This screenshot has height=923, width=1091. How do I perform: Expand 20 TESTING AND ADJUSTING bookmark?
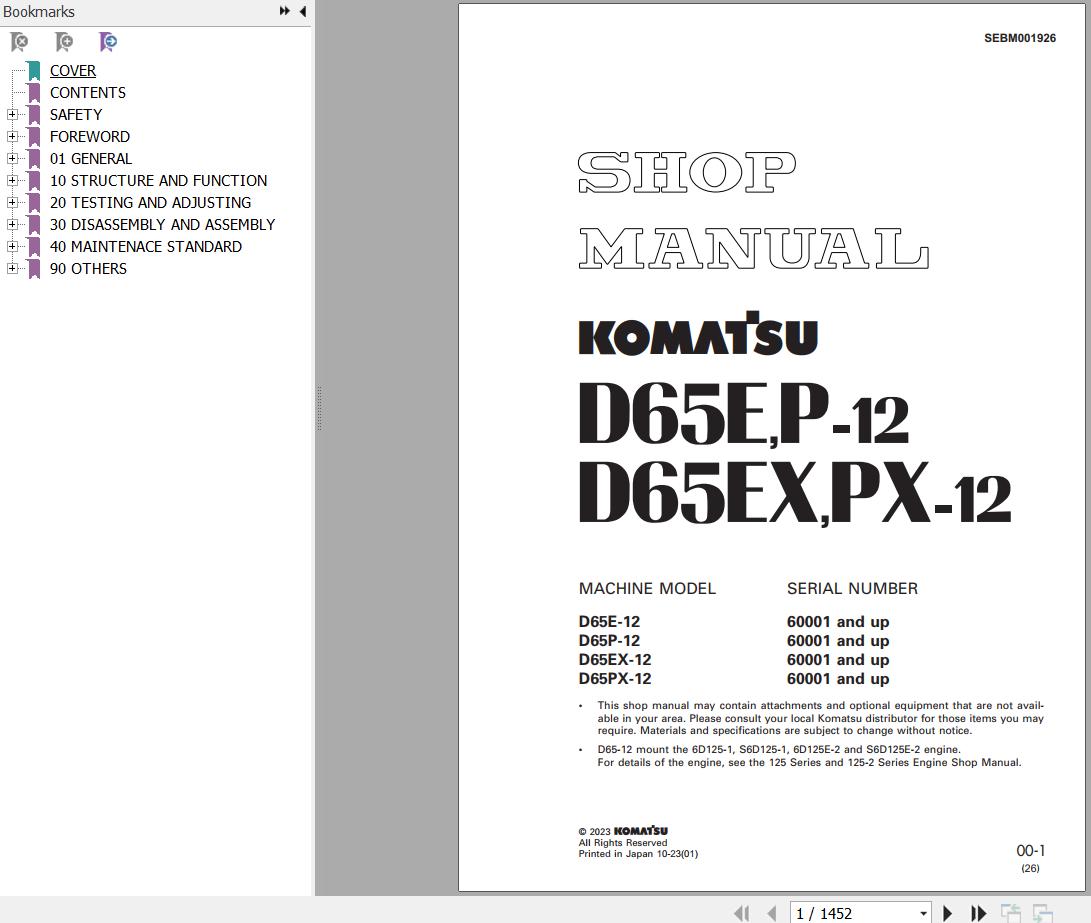[12, 202]
